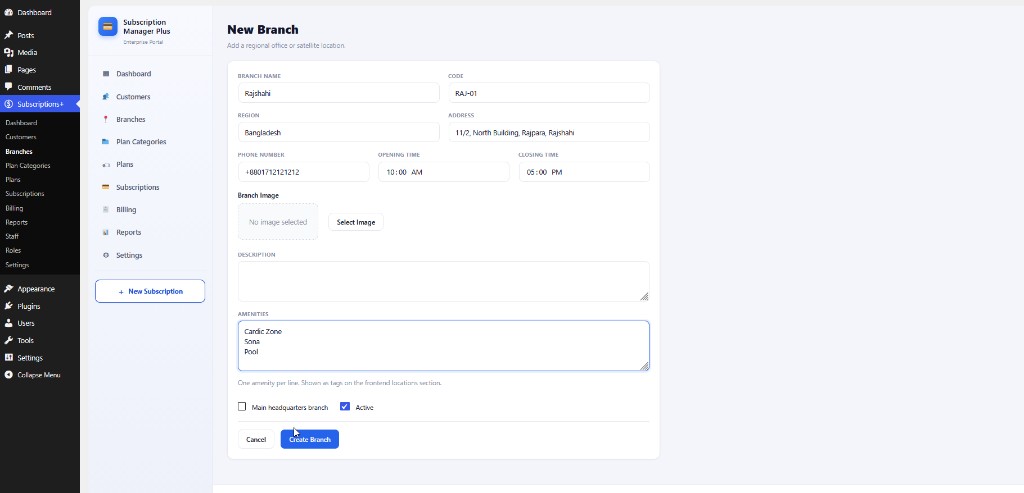Viewport: 1024px width, 493px height.
Task: Click the Appearance brush icon
Action: 8,289
